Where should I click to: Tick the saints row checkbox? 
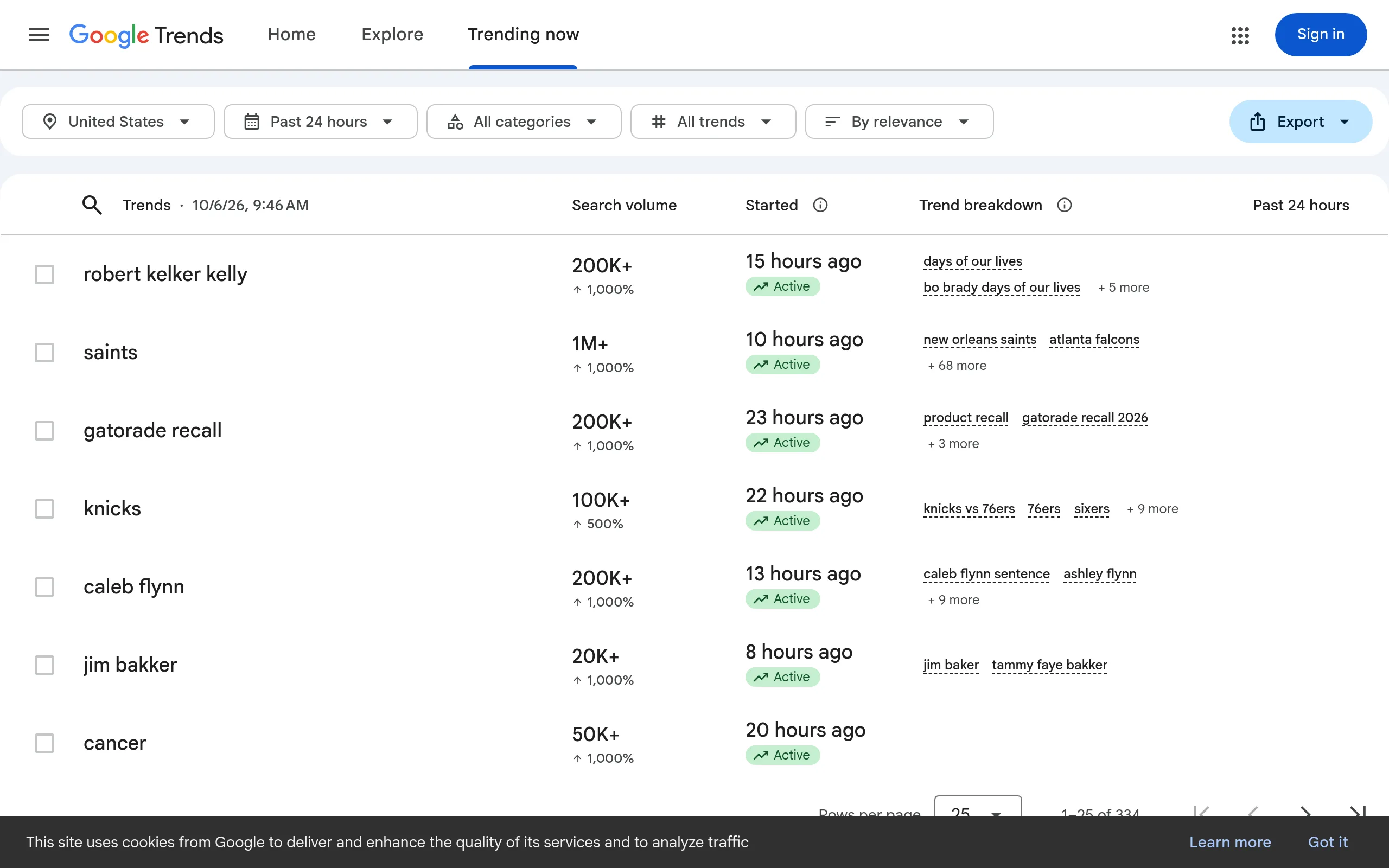coord(44,353)
